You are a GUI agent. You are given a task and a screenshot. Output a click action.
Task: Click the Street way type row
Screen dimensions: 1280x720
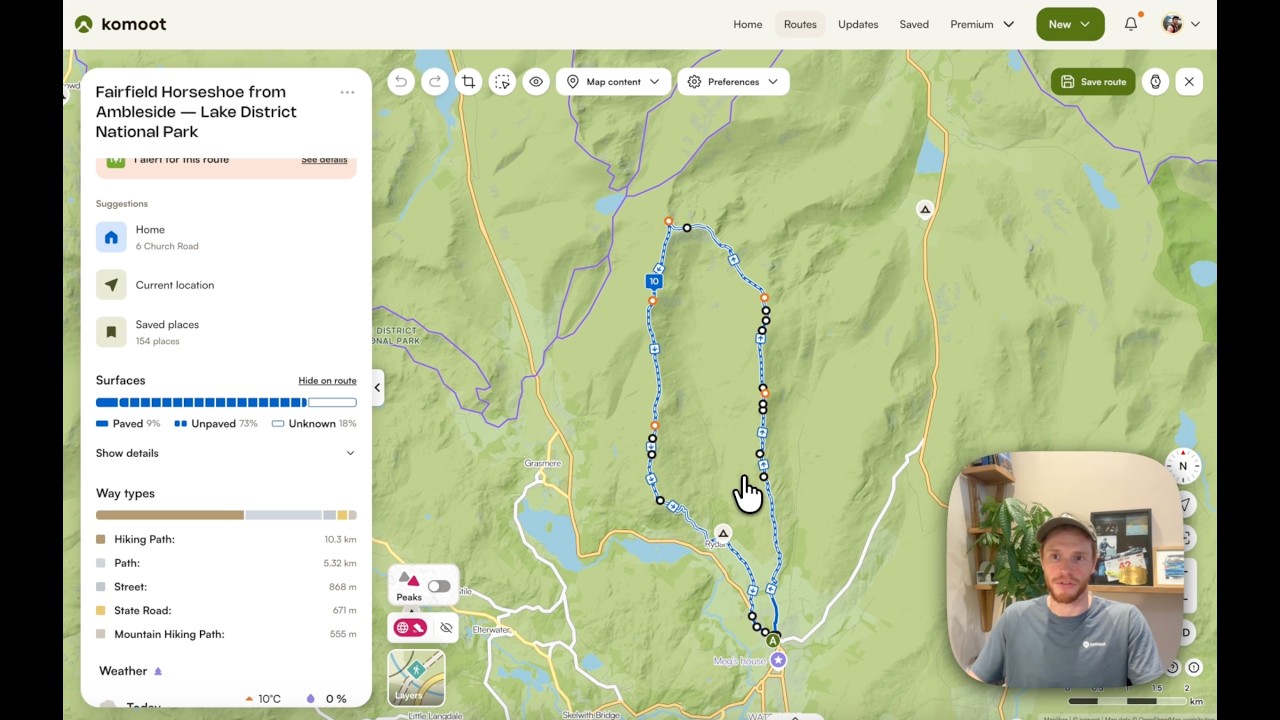(x=226, y=587)
